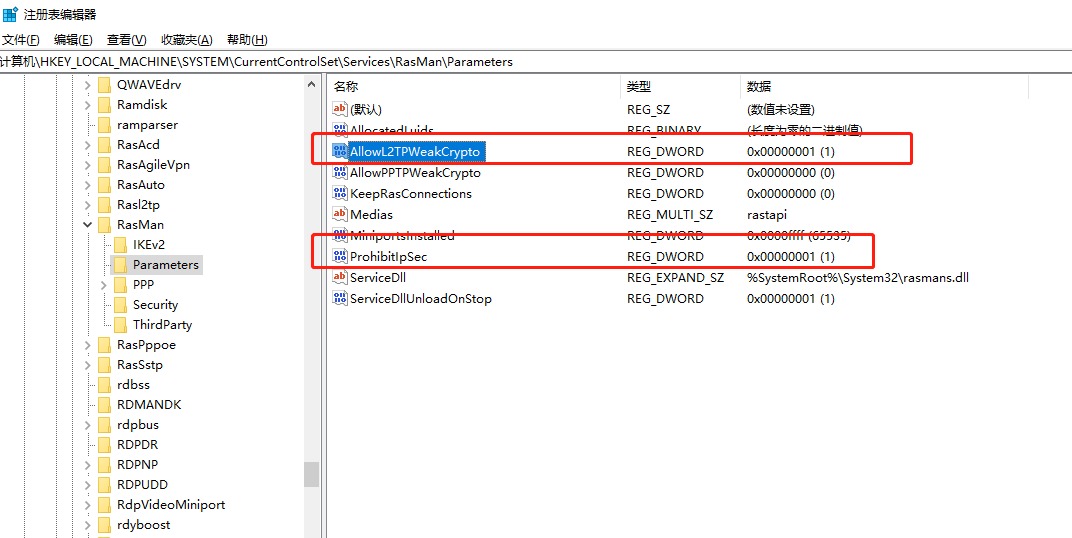Open the 编辑(E) menu

pos(73,40)
